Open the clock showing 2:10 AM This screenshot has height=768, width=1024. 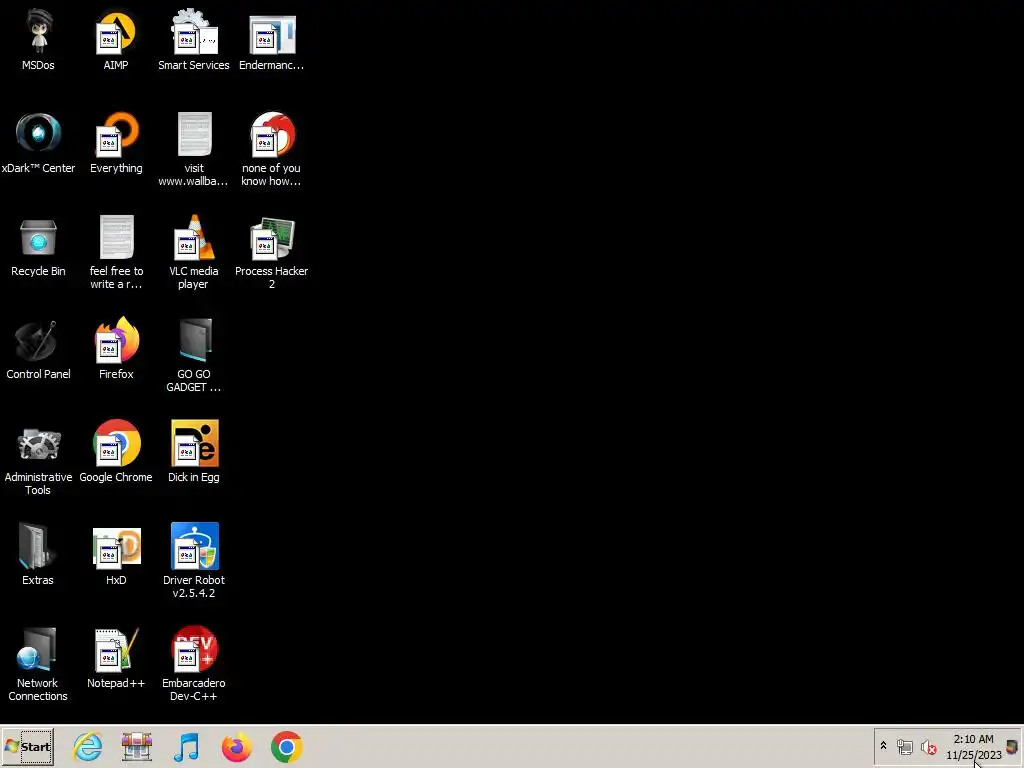point(974,747)
